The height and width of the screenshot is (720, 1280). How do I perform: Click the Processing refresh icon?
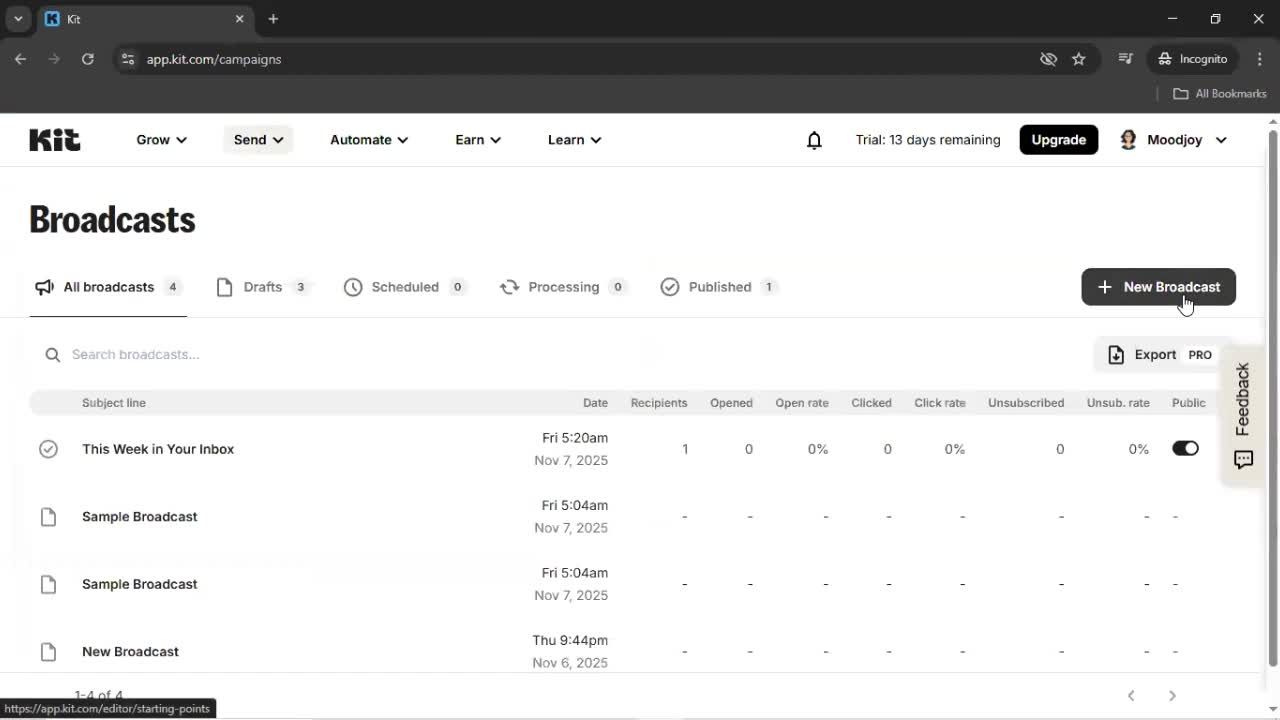click(x=510, y=287)
